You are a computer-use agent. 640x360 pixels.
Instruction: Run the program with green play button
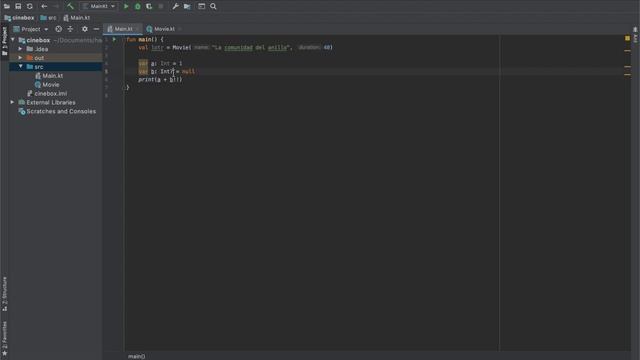click(x=126, y=6)
